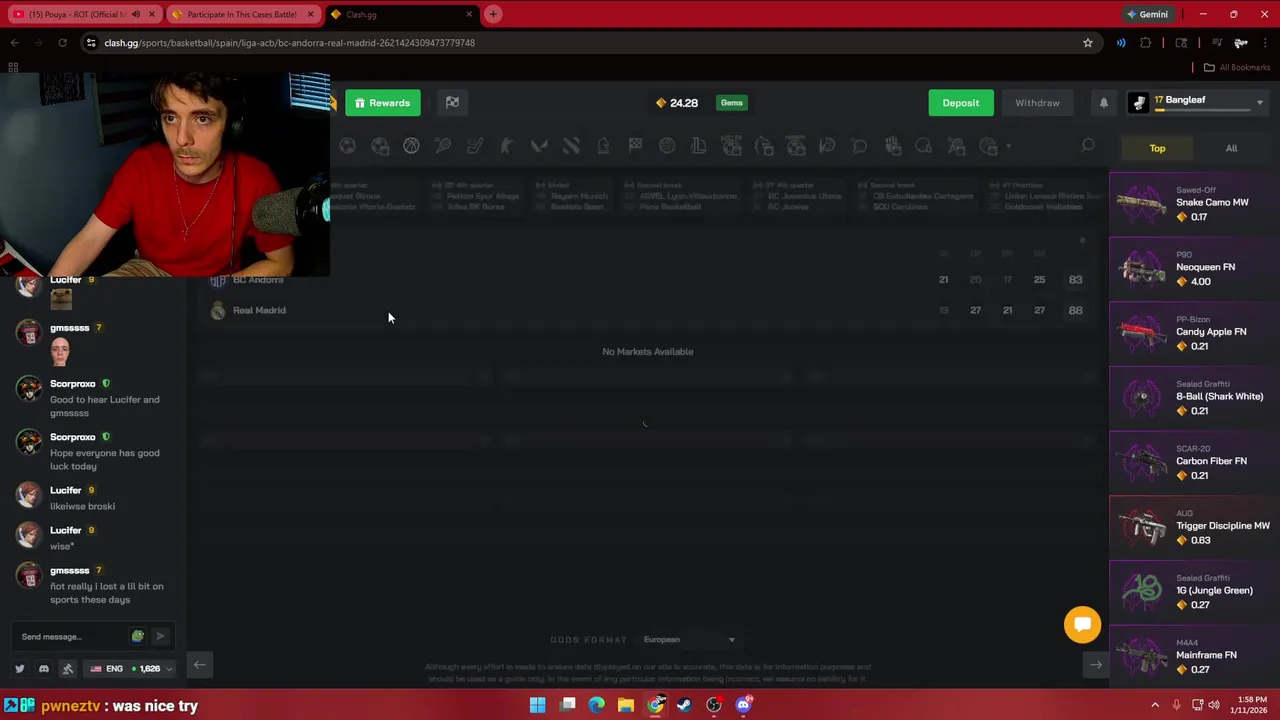Viewport: 1280px width, 720px height.
Task: Click the Gems badge
Action: coord(731,103)
